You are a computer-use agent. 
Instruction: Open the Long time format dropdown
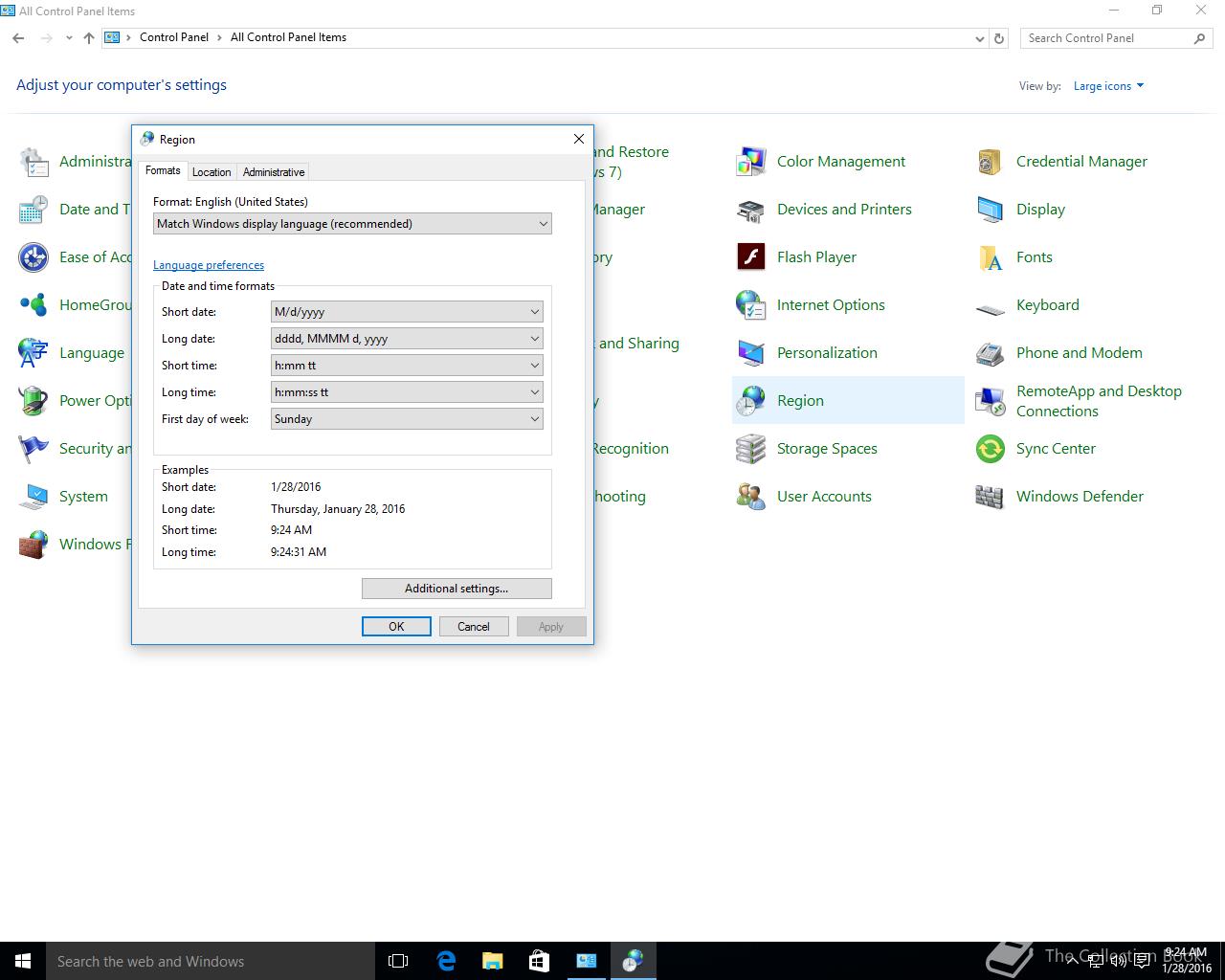coord(407,392)
